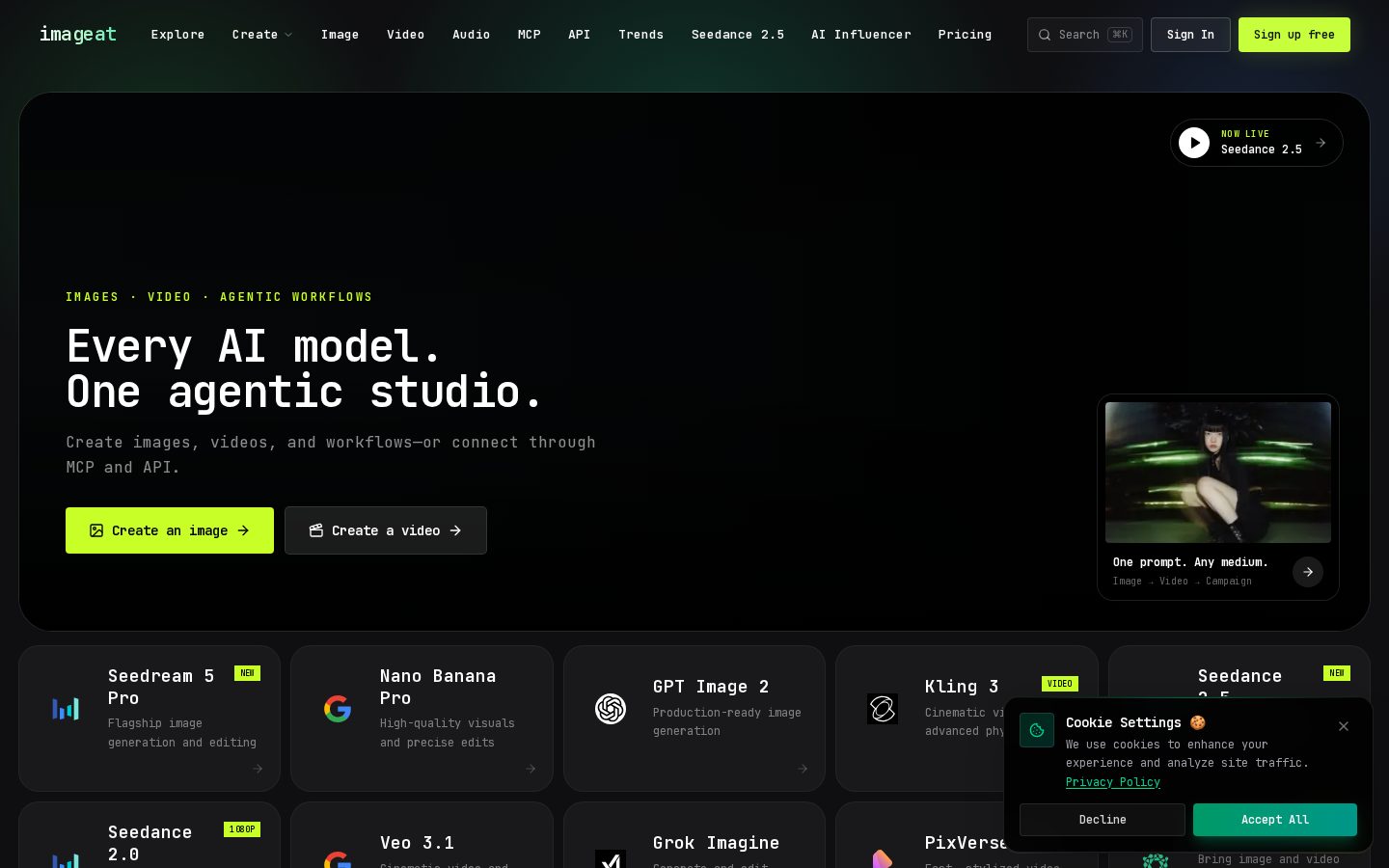Viewport: 1389px width, 868px height.
Task: Open the Seedance 2.0 card
Action: (150, 835)
